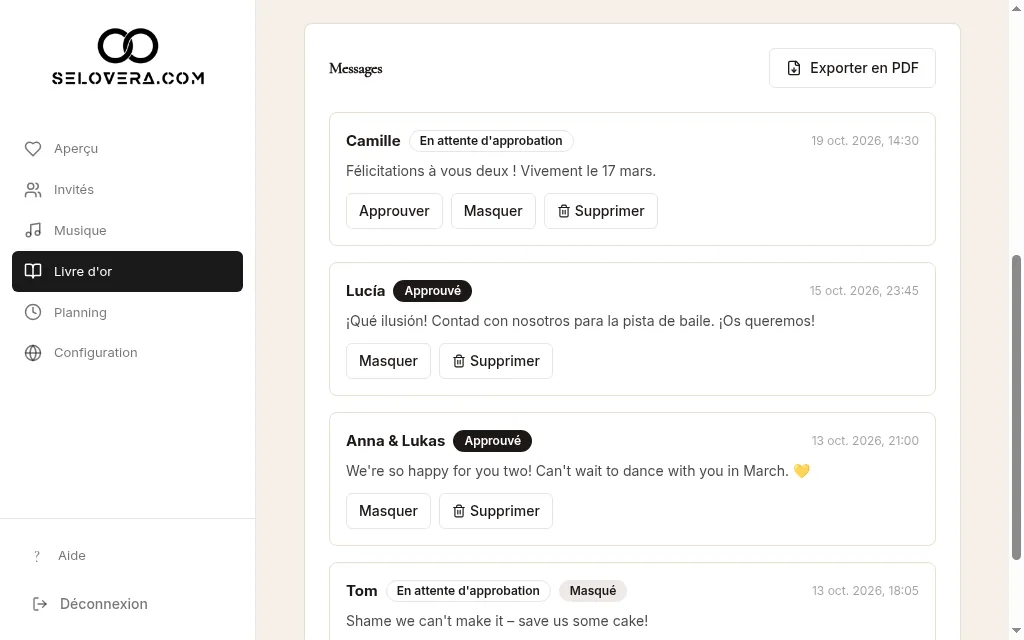The image size is (1024, 640).
Task: Click the page vertical scrollbar thumb
Action: click(1016, 408)
